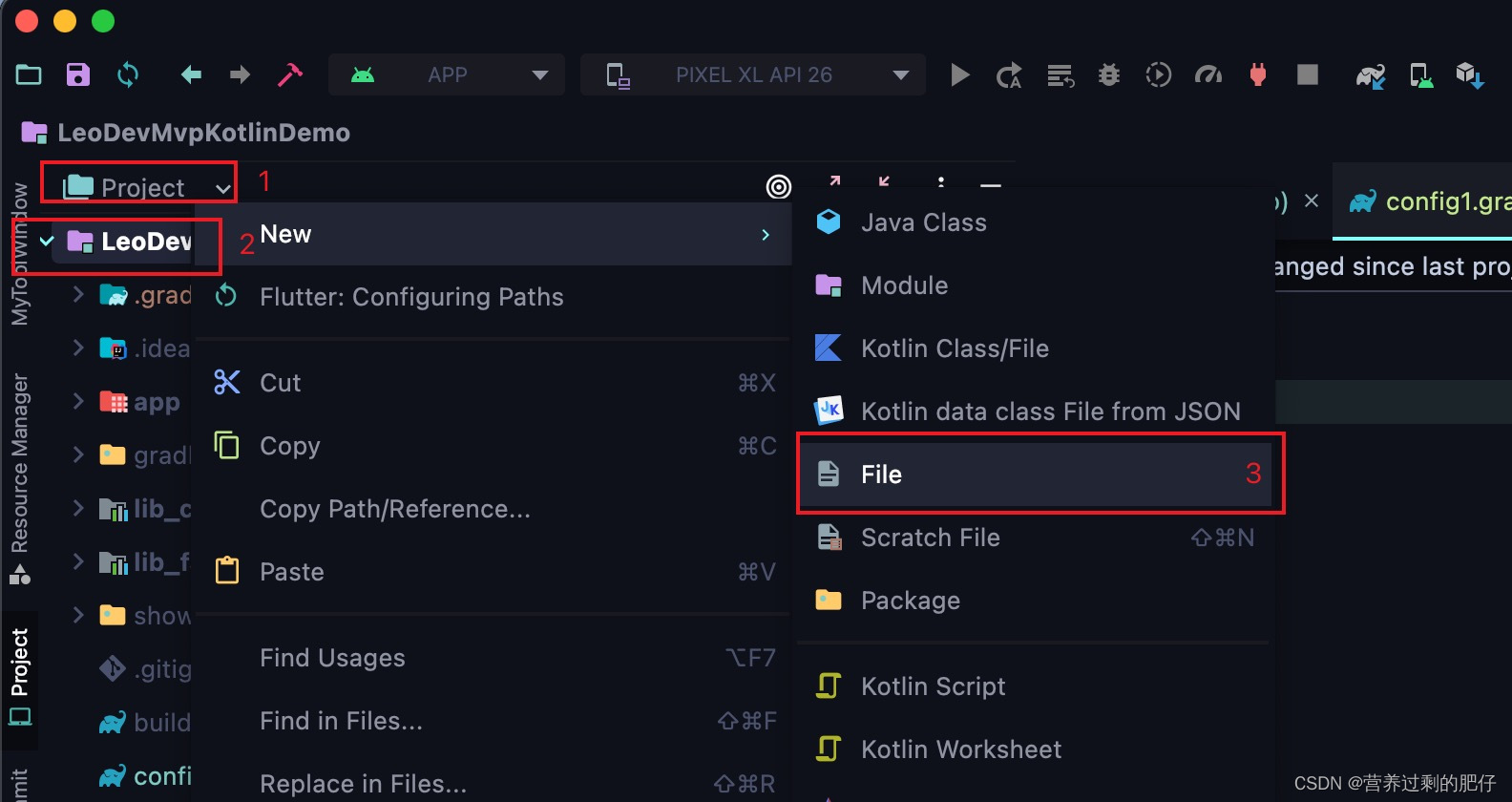Image resolution: width=1512 pixels, height=802 pixels.
Task: Expand the app module folder
Action: [x=78, y=402]
